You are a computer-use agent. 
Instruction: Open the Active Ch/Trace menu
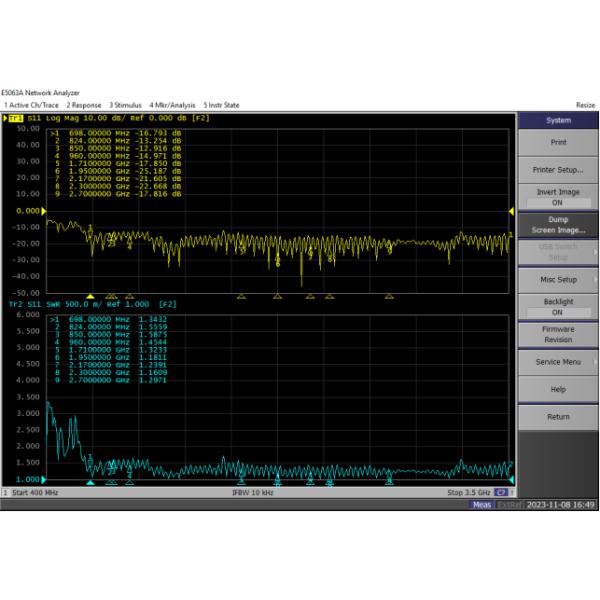click(x=31, y=105)
